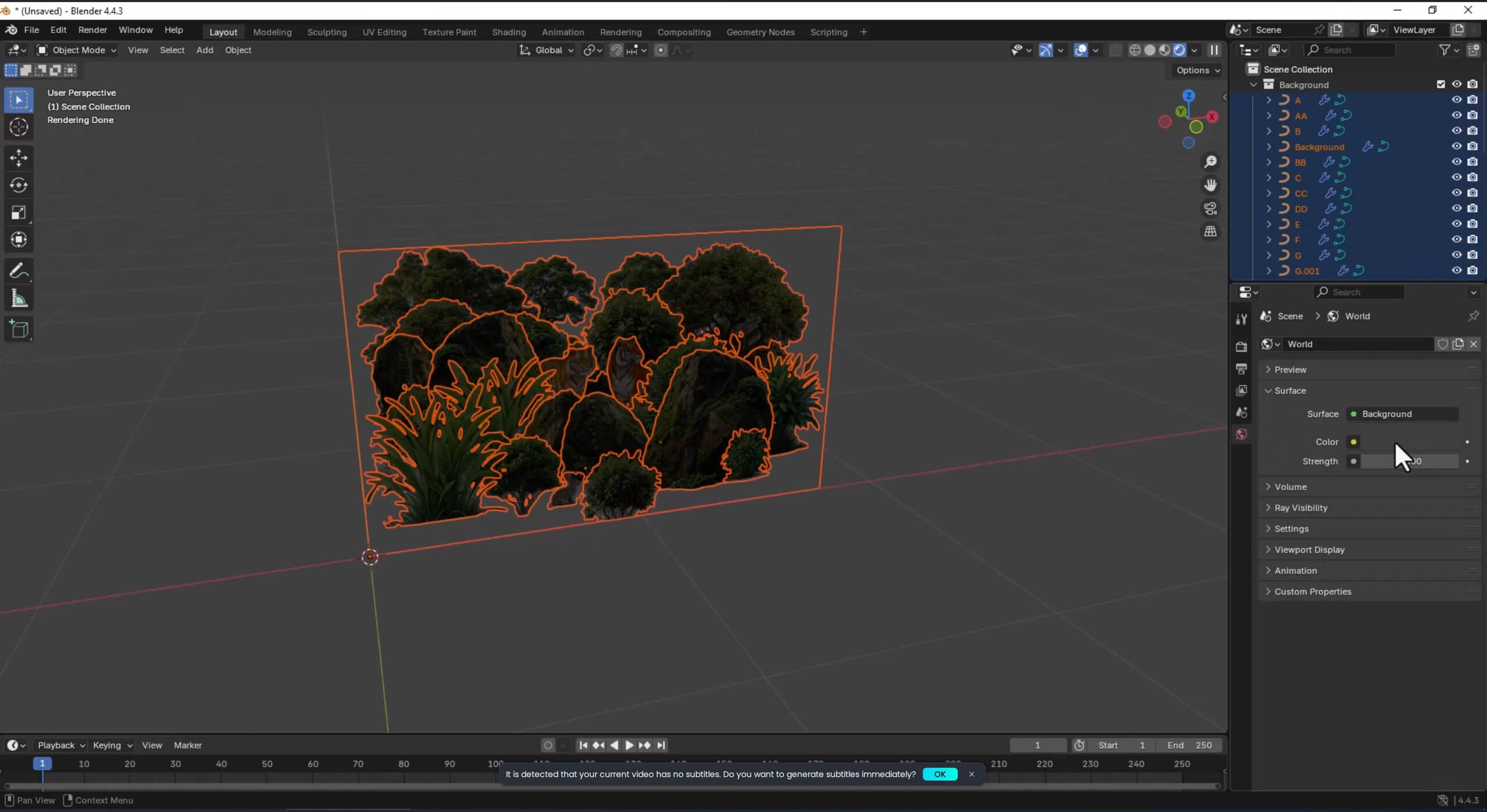Expand the Viewport Display panel
1487x812 pixels.
(x=1369, y=549)
